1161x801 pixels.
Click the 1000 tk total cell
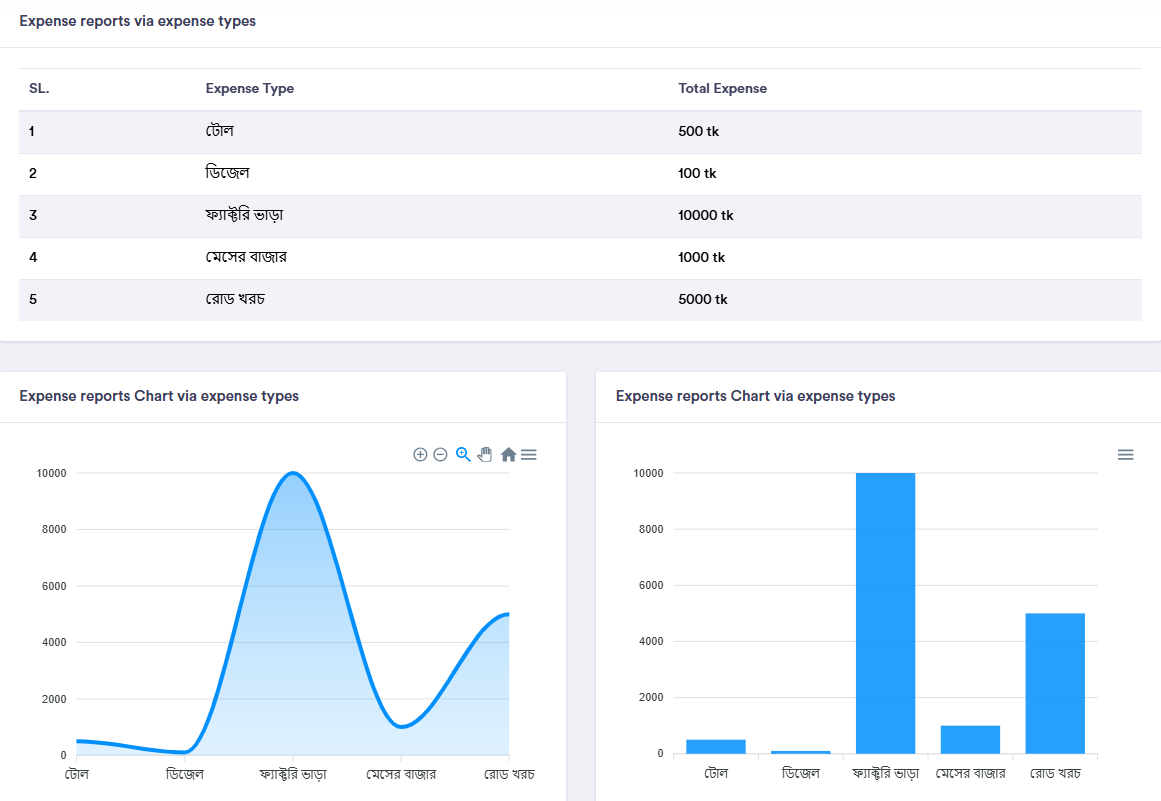point(701,258)
